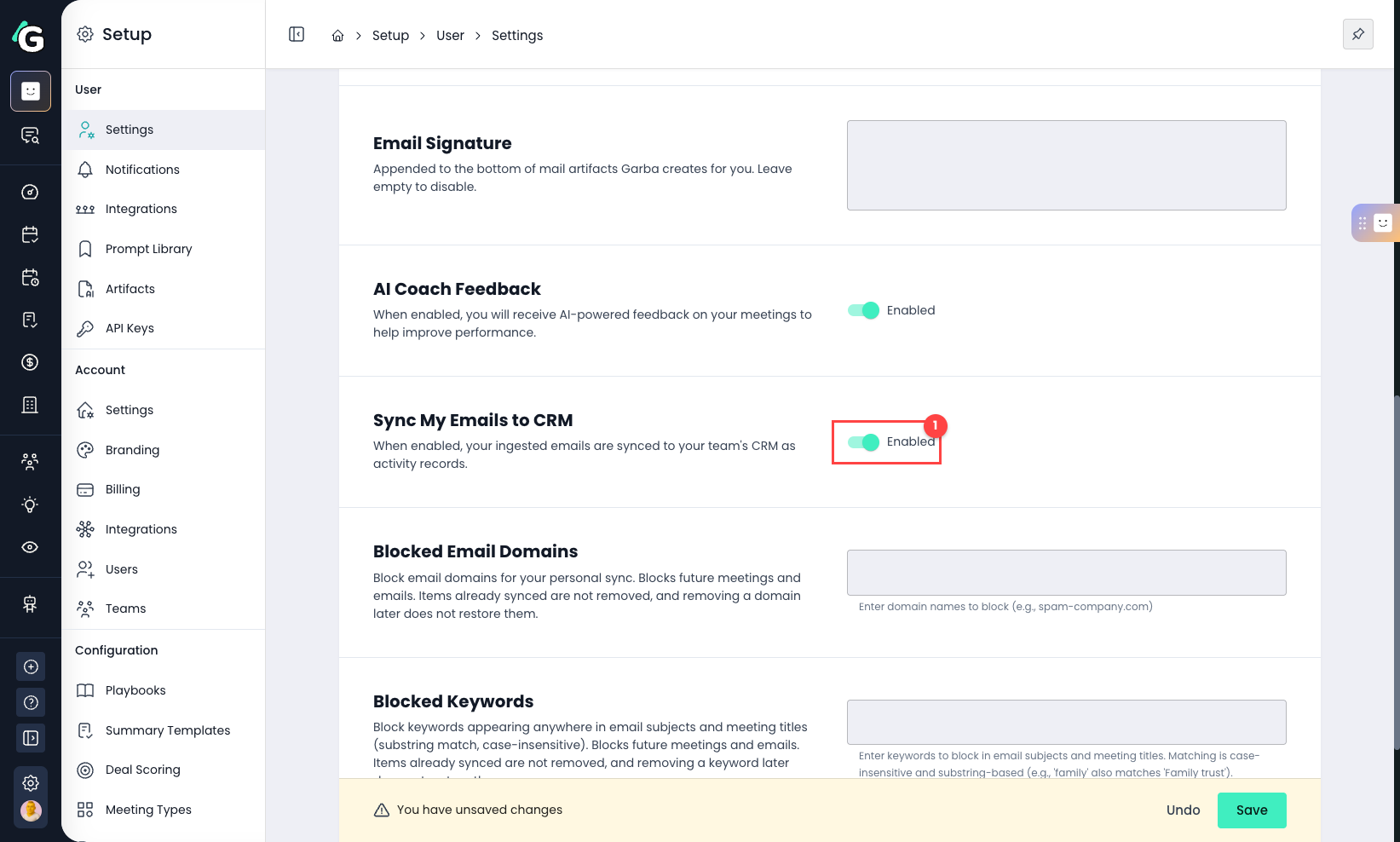Collapse the setup sidebar panel
Viewport: 1400px width, 842px height.
[297, 34]
